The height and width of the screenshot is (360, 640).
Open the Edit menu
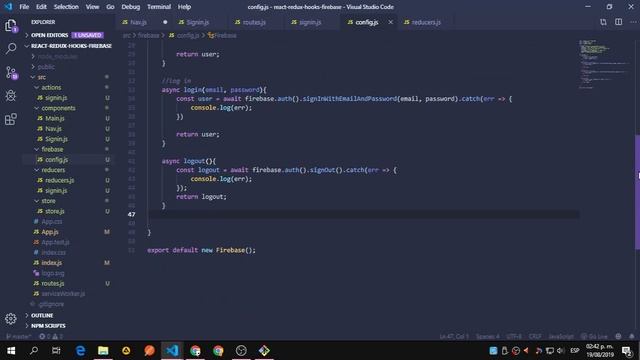coord(41,7)
